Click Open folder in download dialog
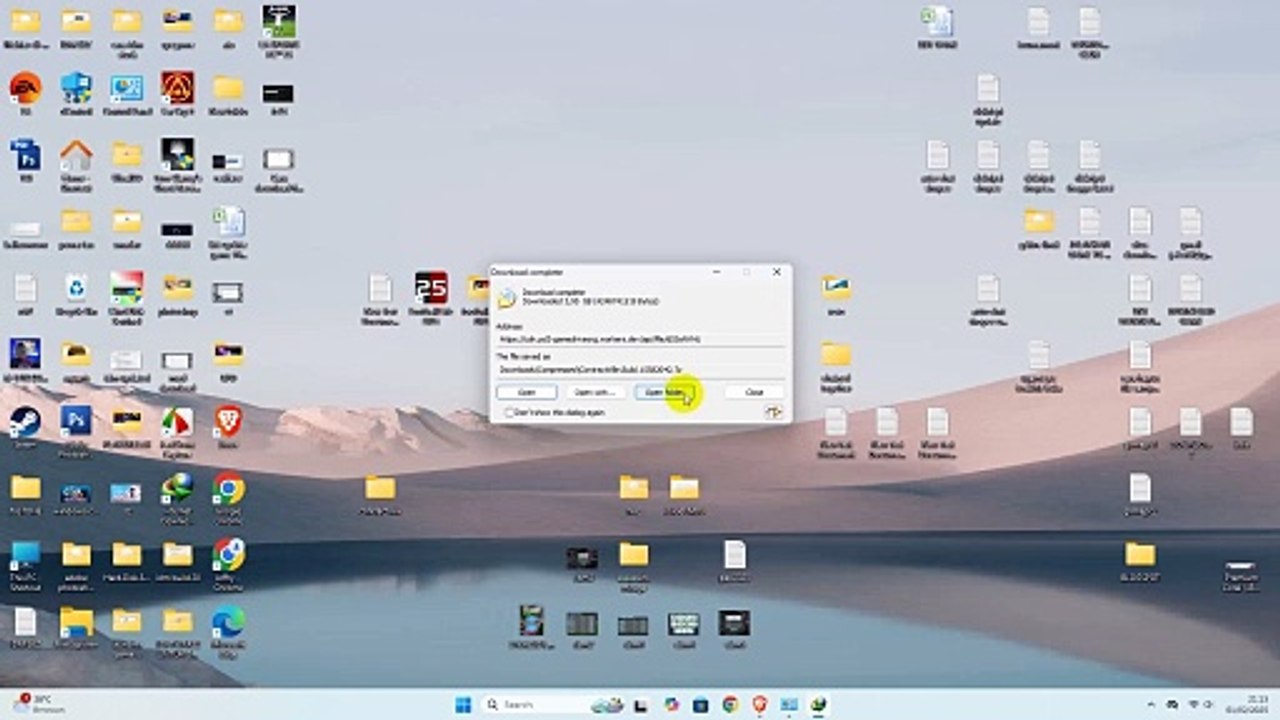 pyautogui.click(x=664, y=392)
